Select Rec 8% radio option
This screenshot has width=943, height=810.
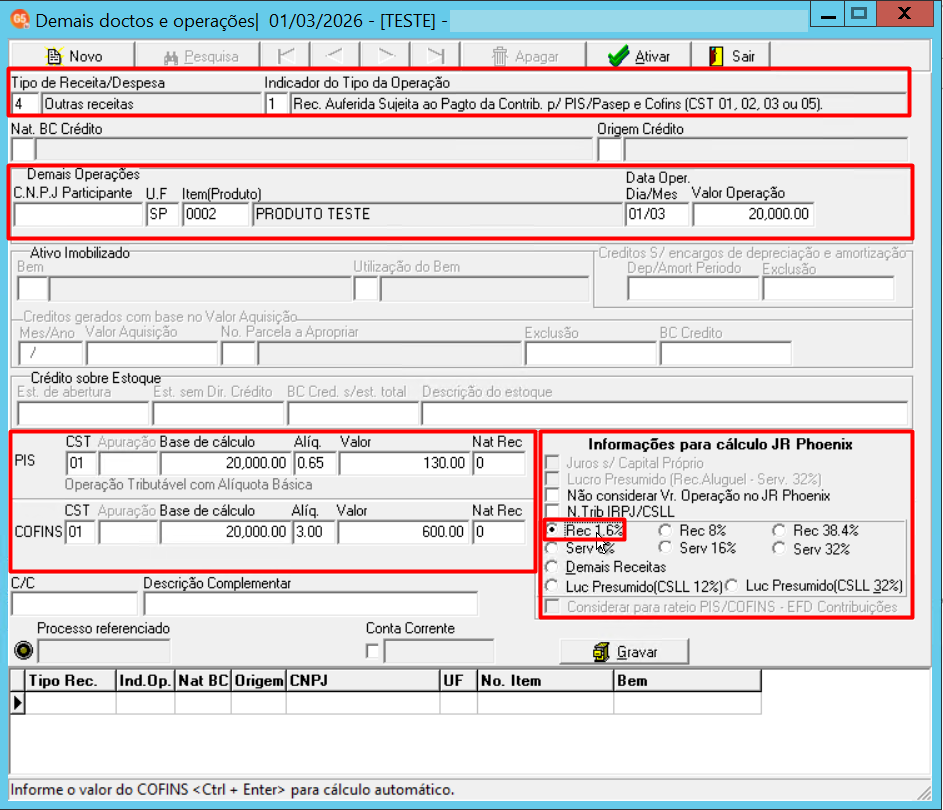click(x=665, y=530)
